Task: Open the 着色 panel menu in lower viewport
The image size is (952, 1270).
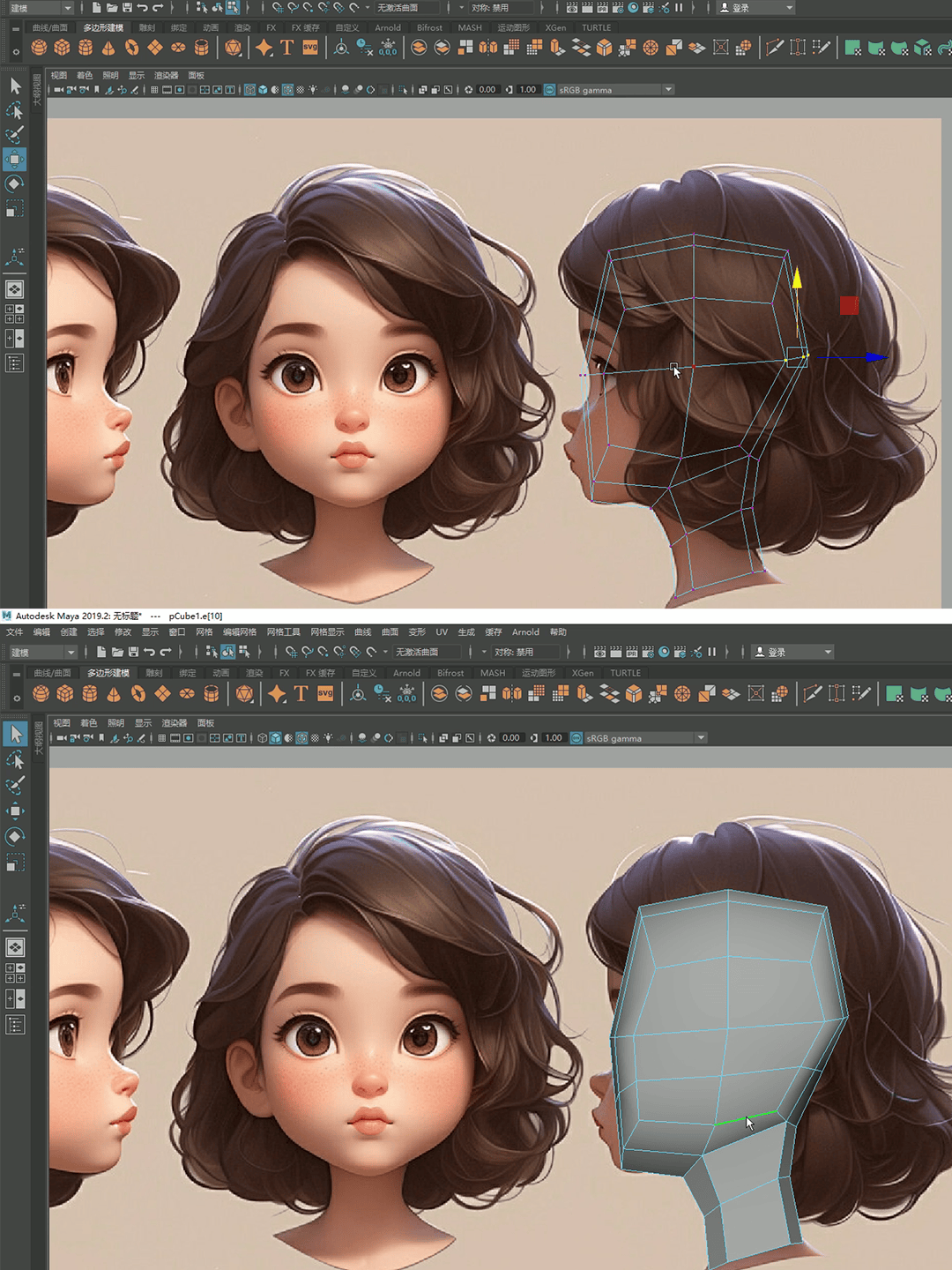Action: [88, 723]
